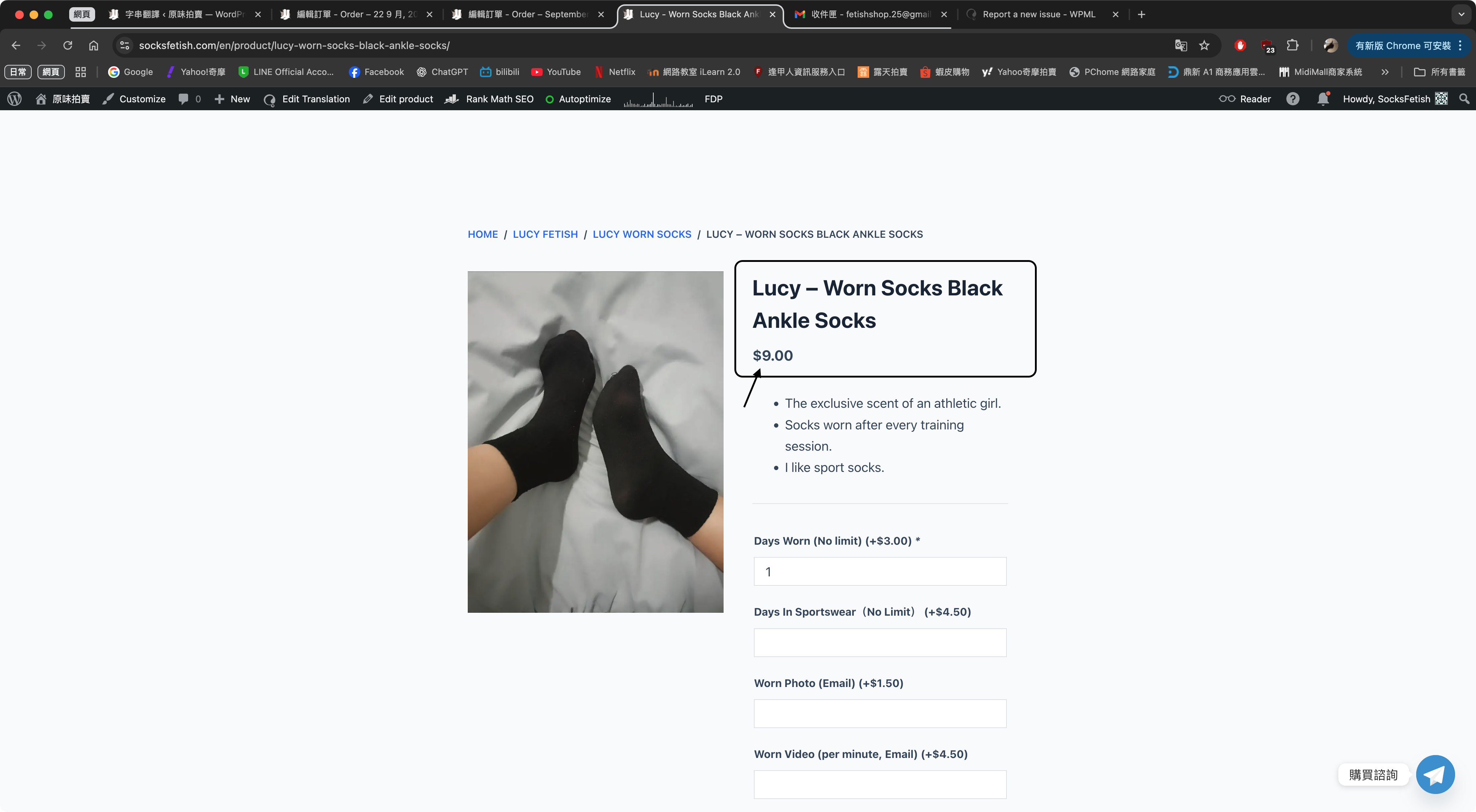This screenshot has width=1476, height=812.
Task: Expand the bookmarks overflow chevron
Action: click(1385, 72)
